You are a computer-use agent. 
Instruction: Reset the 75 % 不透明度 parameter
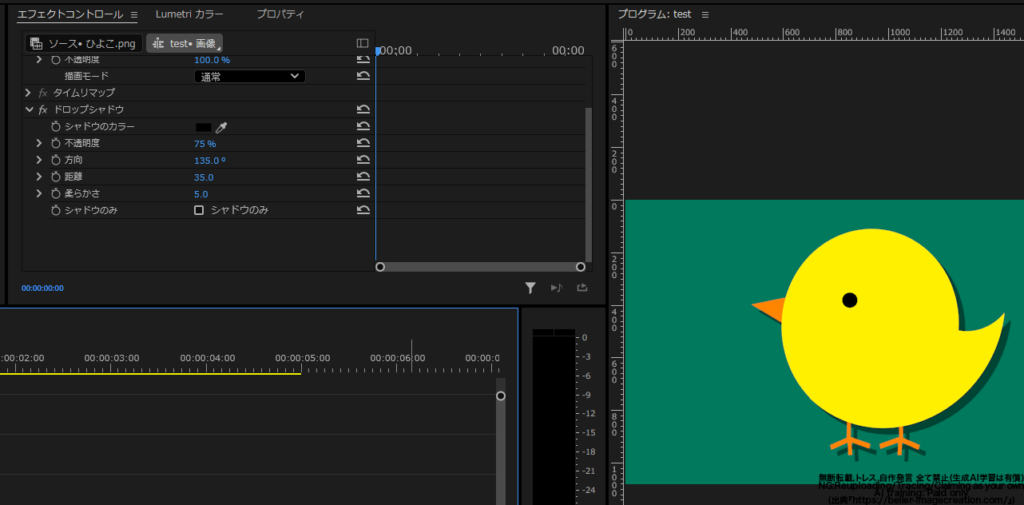(x=363, y=144)
